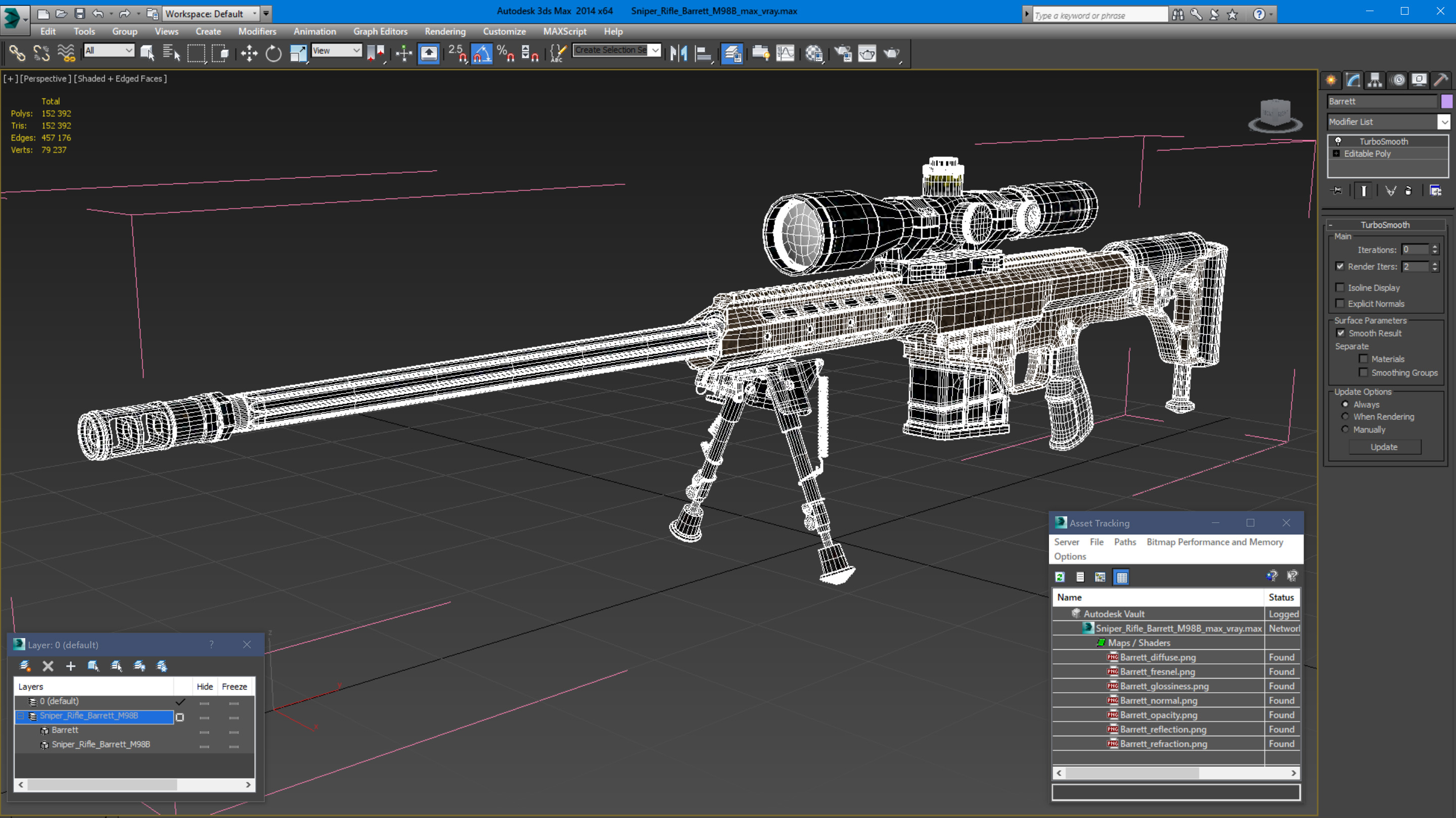
Task: Open Paths menu in Asset Tracking
Action: tap(1125, 542)
